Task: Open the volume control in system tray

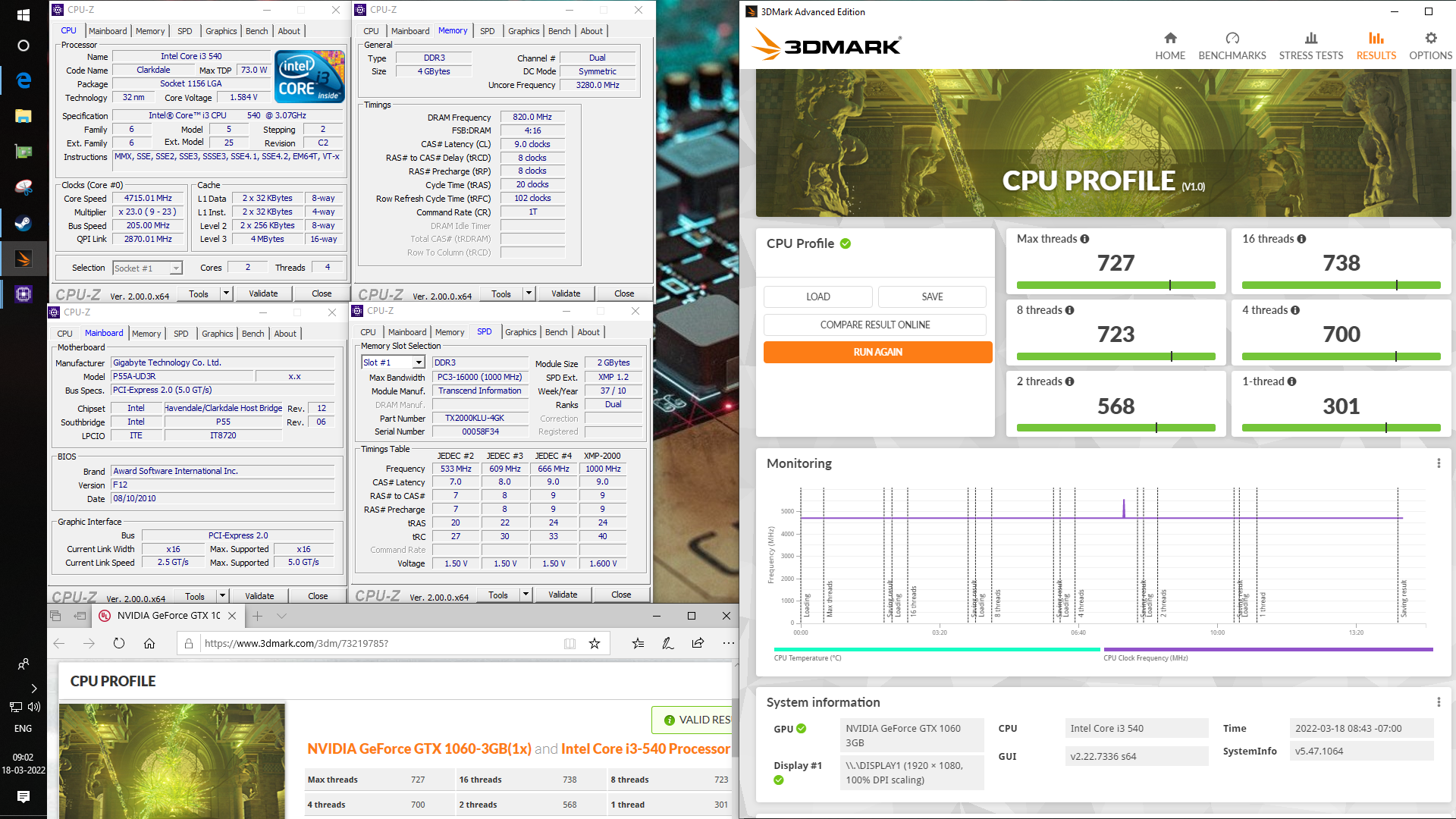Action: click(x=34, y=707)
